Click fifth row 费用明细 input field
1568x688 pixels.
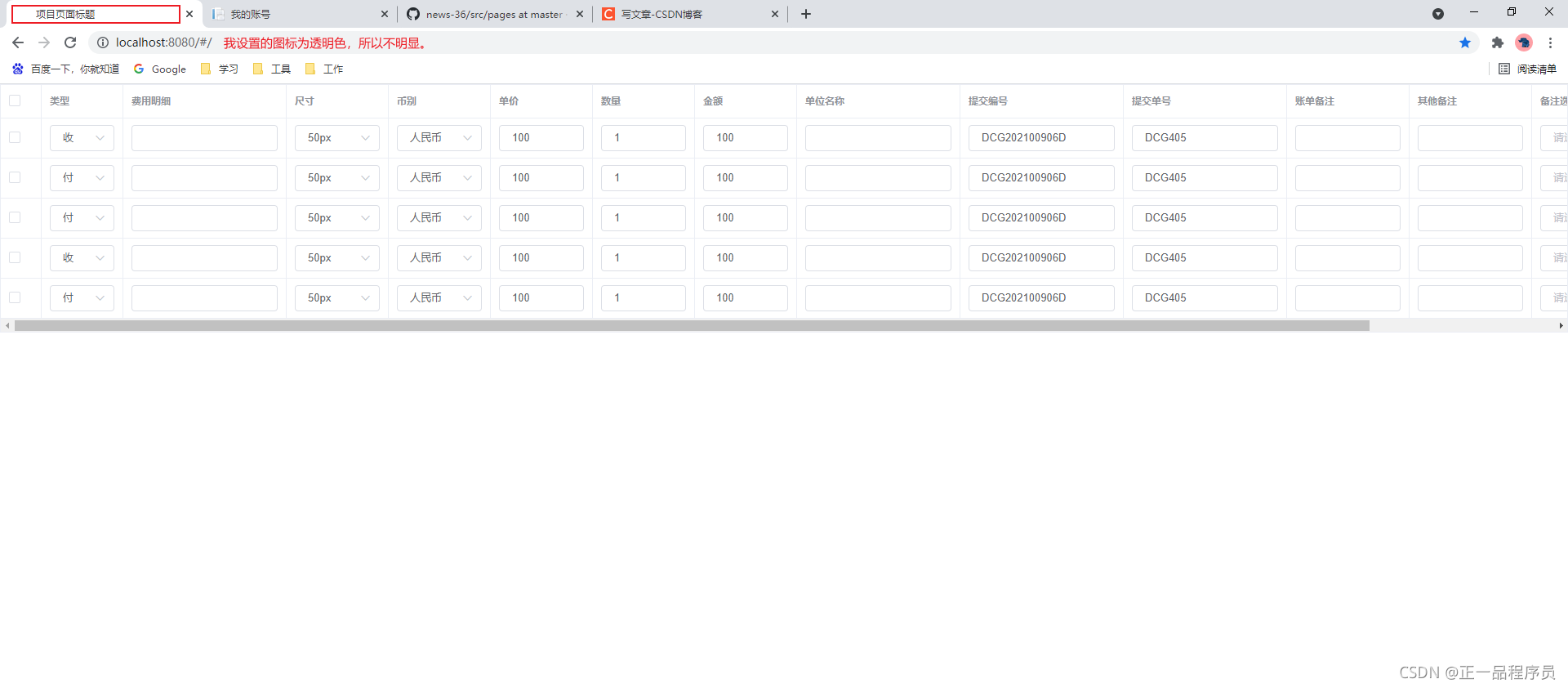204,298
